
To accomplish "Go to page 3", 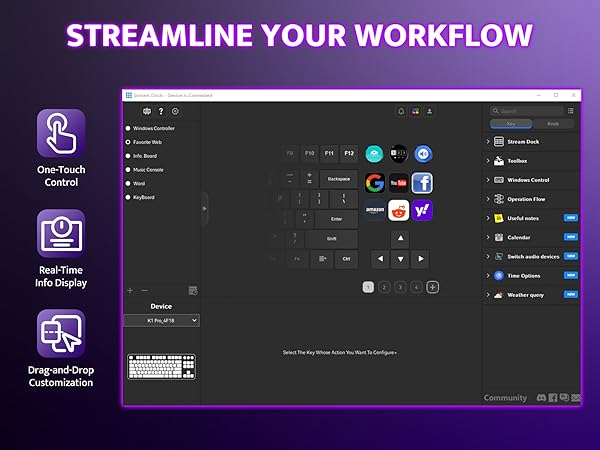I will pos(400,287).
